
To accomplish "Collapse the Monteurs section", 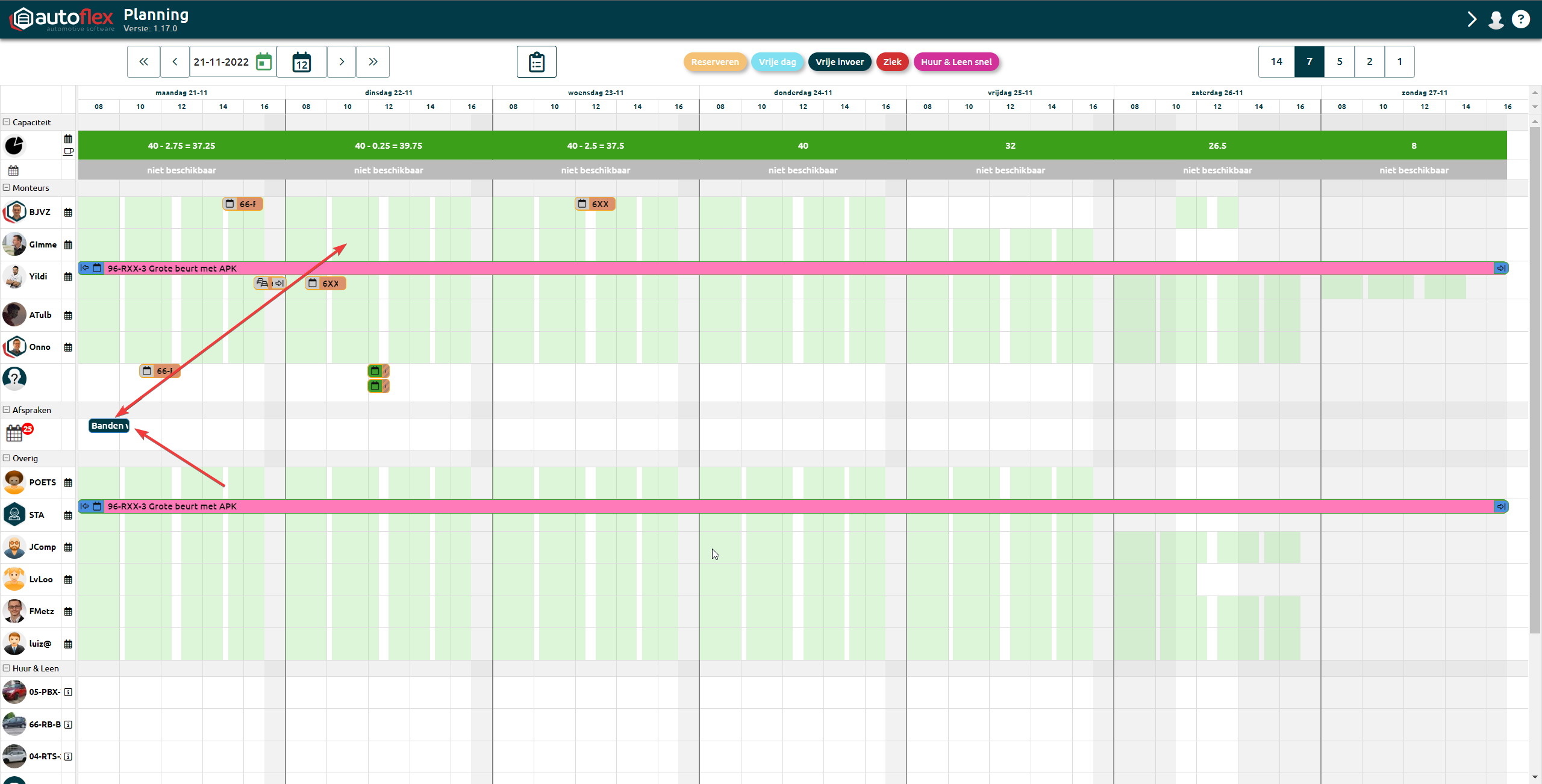I will click(x=7, y=187).
